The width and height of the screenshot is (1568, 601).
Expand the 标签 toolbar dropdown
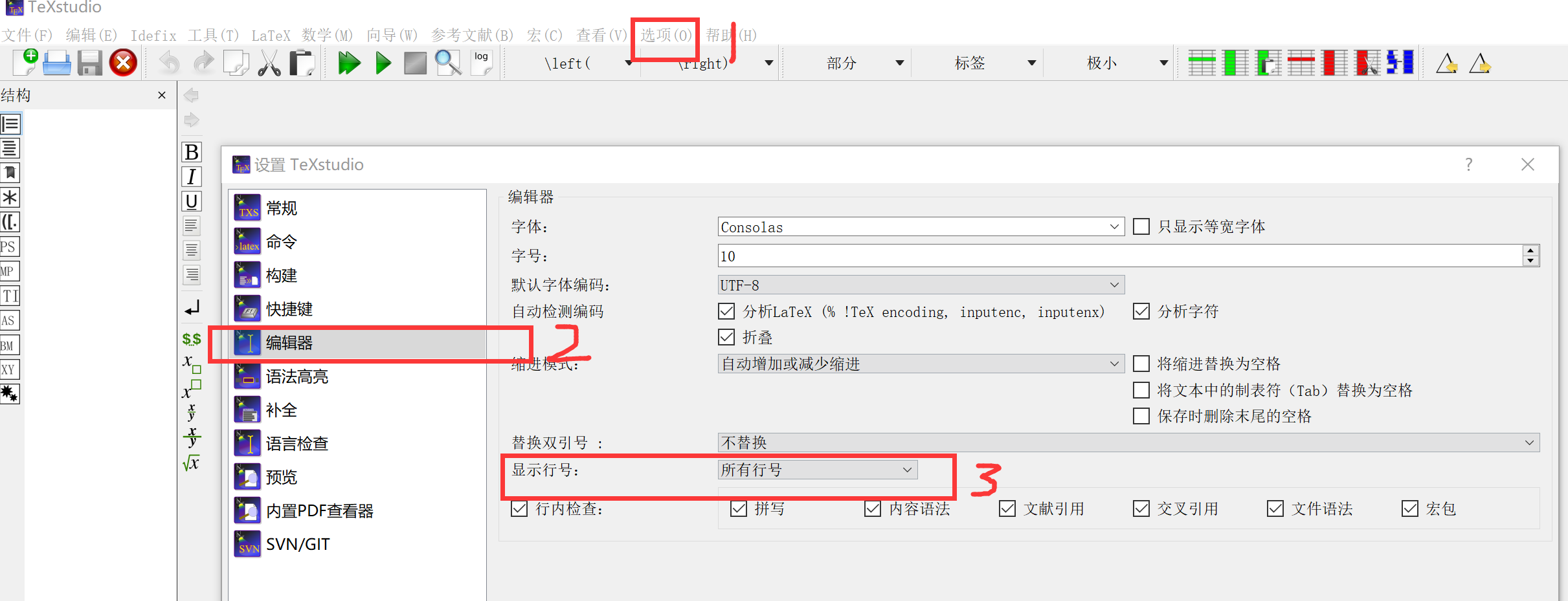[1032, 63]
